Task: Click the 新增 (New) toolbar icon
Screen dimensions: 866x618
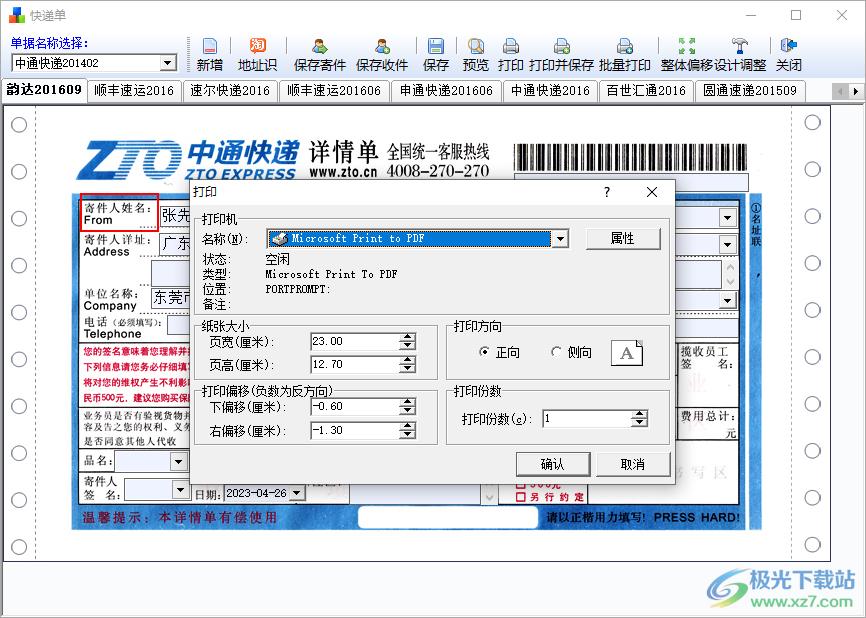Action: click(x=210, y=54)
